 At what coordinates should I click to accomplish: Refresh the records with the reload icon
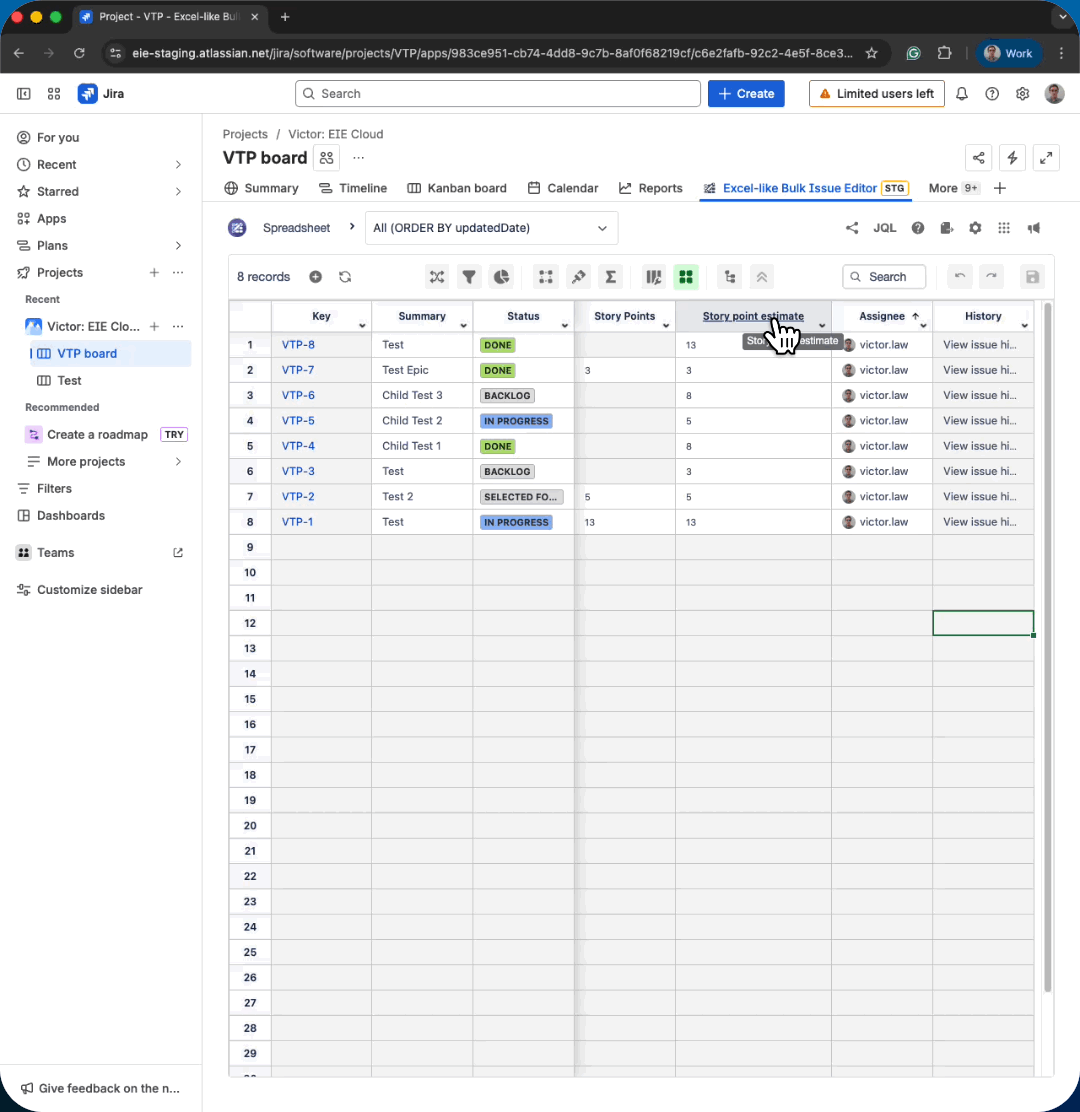pyautogui.click(x=345, y=277)
